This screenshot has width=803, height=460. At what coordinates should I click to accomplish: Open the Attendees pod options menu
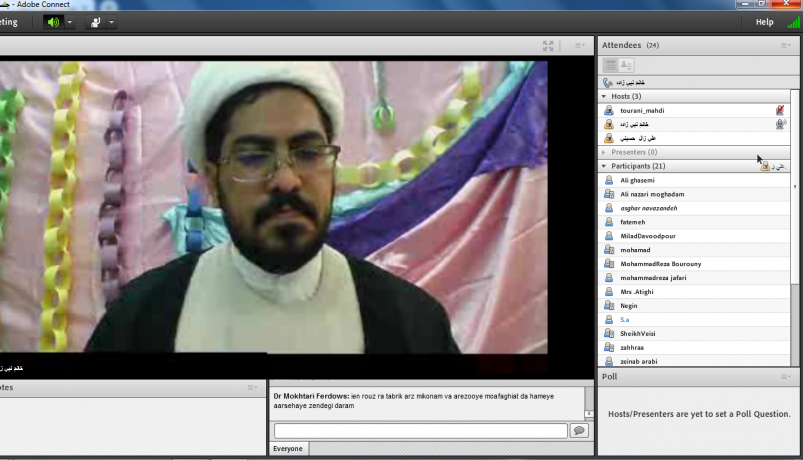786,45
